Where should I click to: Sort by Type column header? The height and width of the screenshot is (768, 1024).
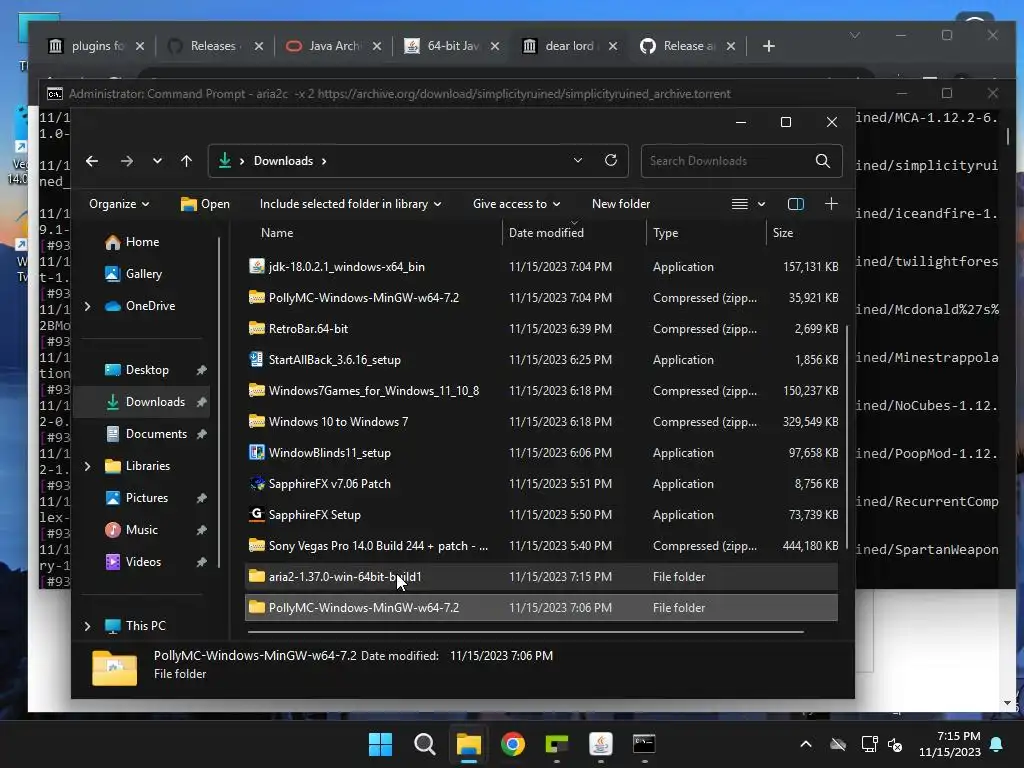665,232
